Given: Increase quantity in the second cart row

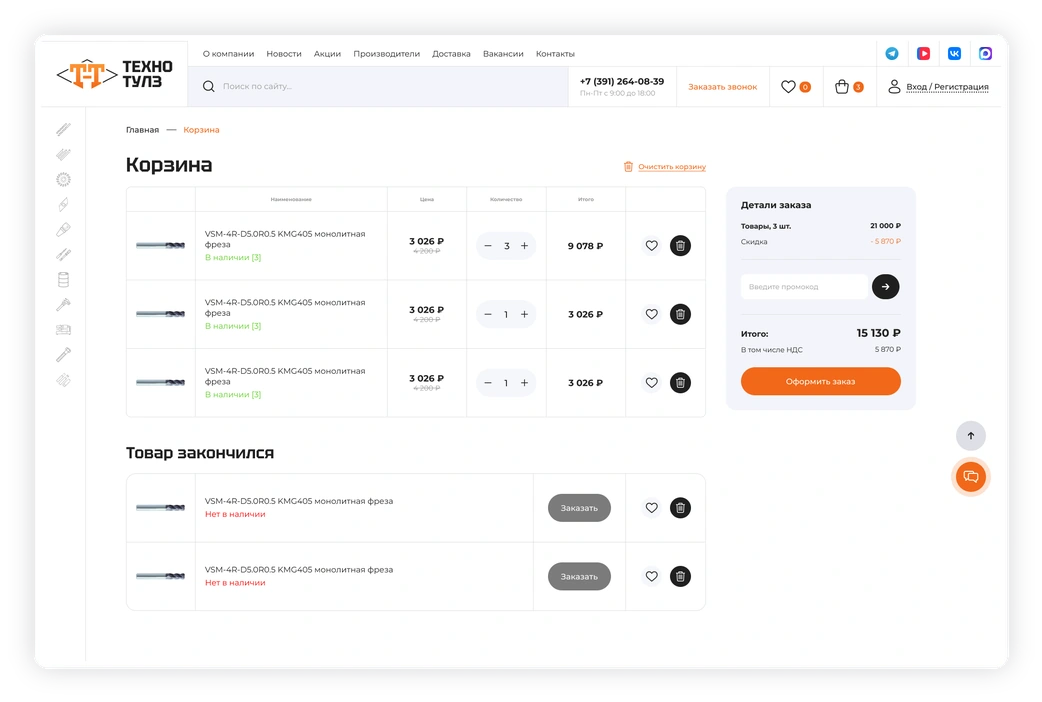Looking at the screenshot, I should [524, 314].
